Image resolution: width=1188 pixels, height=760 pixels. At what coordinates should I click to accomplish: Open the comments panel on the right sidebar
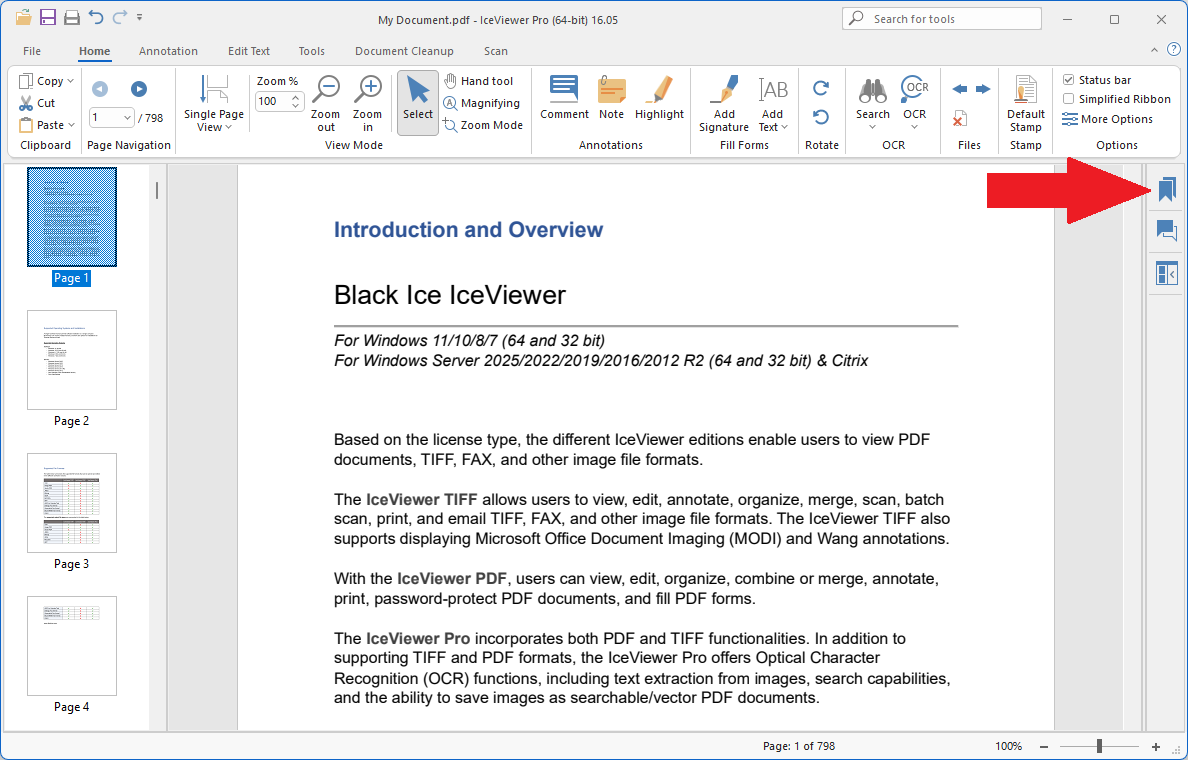[x=1167, y=230]
